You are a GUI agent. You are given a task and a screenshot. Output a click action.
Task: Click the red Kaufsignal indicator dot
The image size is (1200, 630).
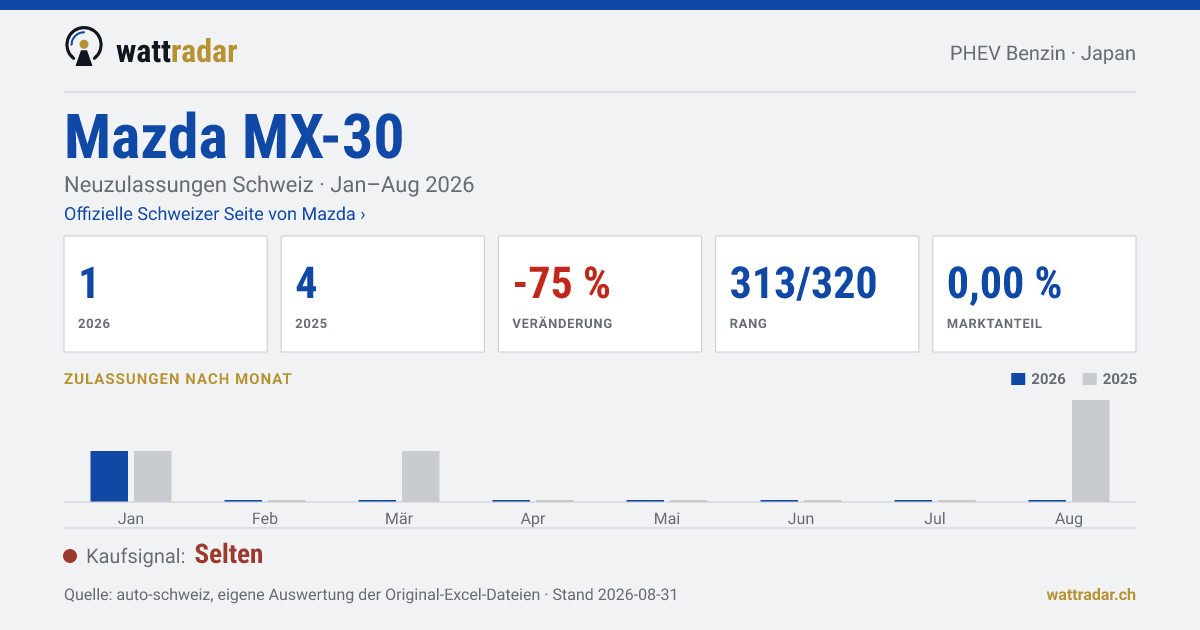[x=70, y=556]
